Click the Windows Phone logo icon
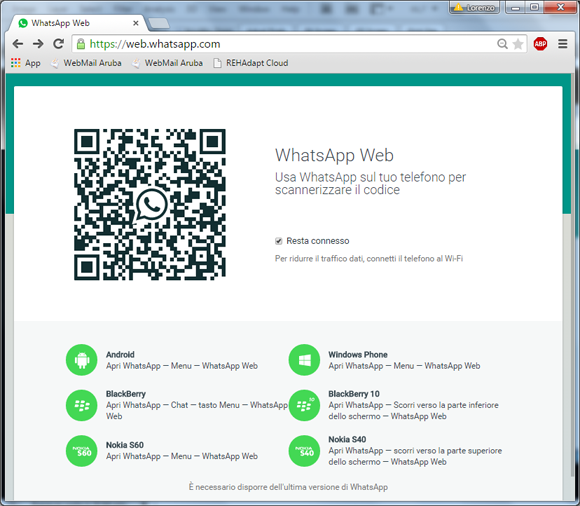The image size is (580, 506). click(x=304, y=360)
